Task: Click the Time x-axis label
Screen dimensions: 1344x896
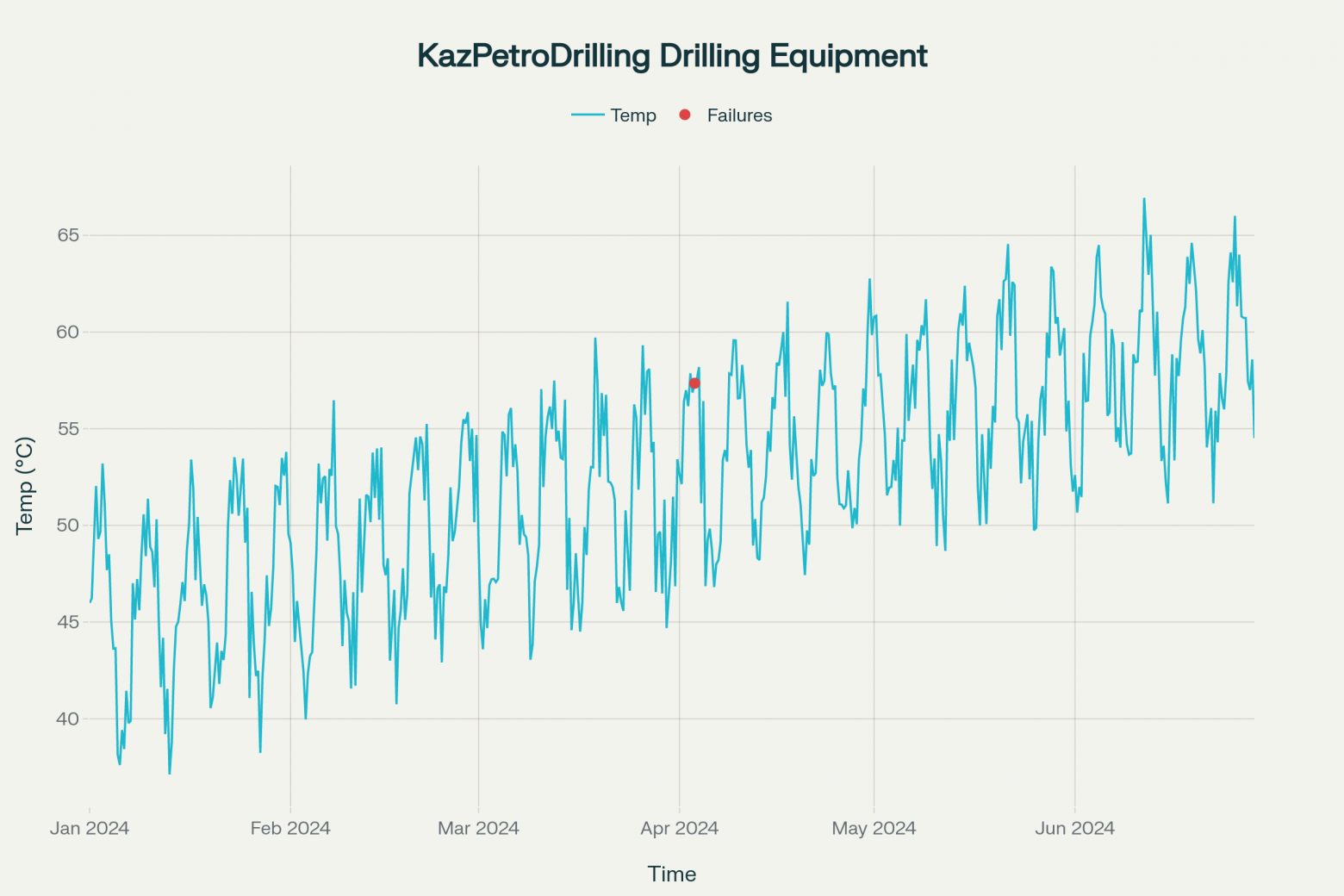Action: (x=672, y=874)
